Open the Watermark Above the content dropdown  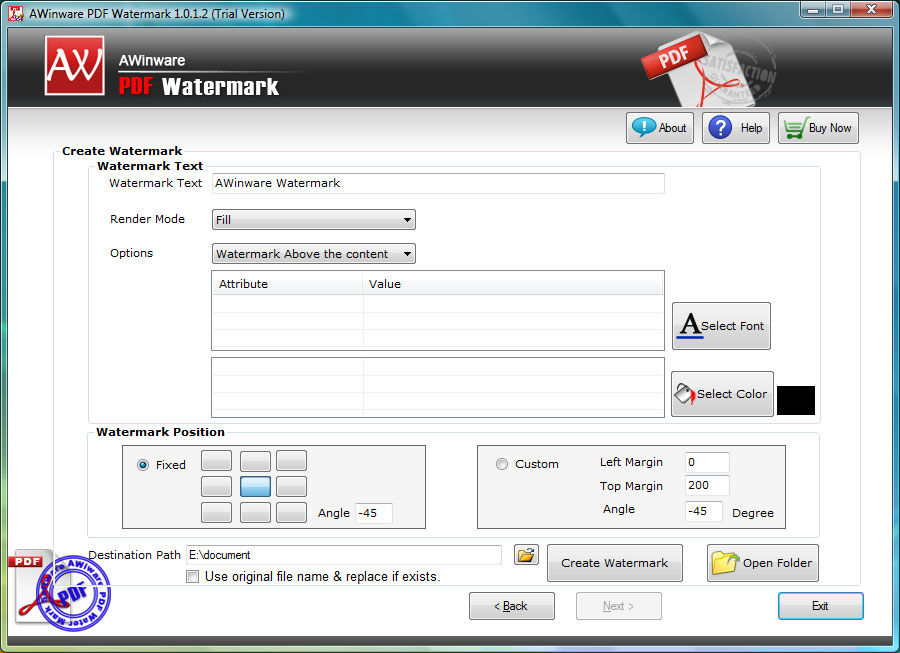[313, 254]
